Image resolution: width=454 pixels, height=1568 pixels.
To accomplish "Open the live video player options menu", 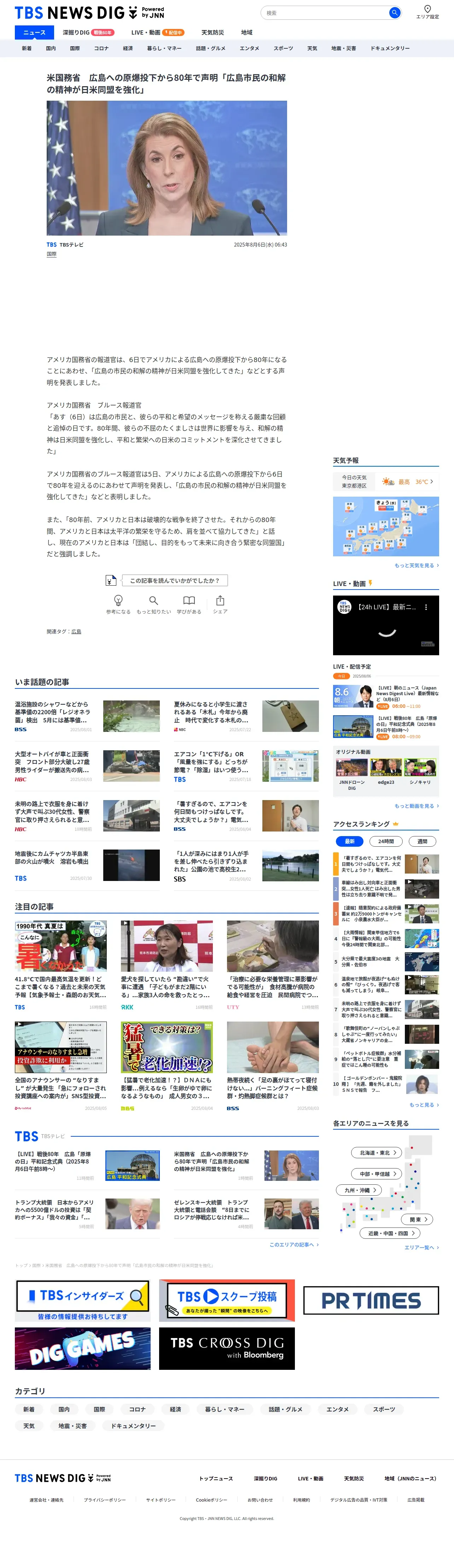I will pos(426,607).
